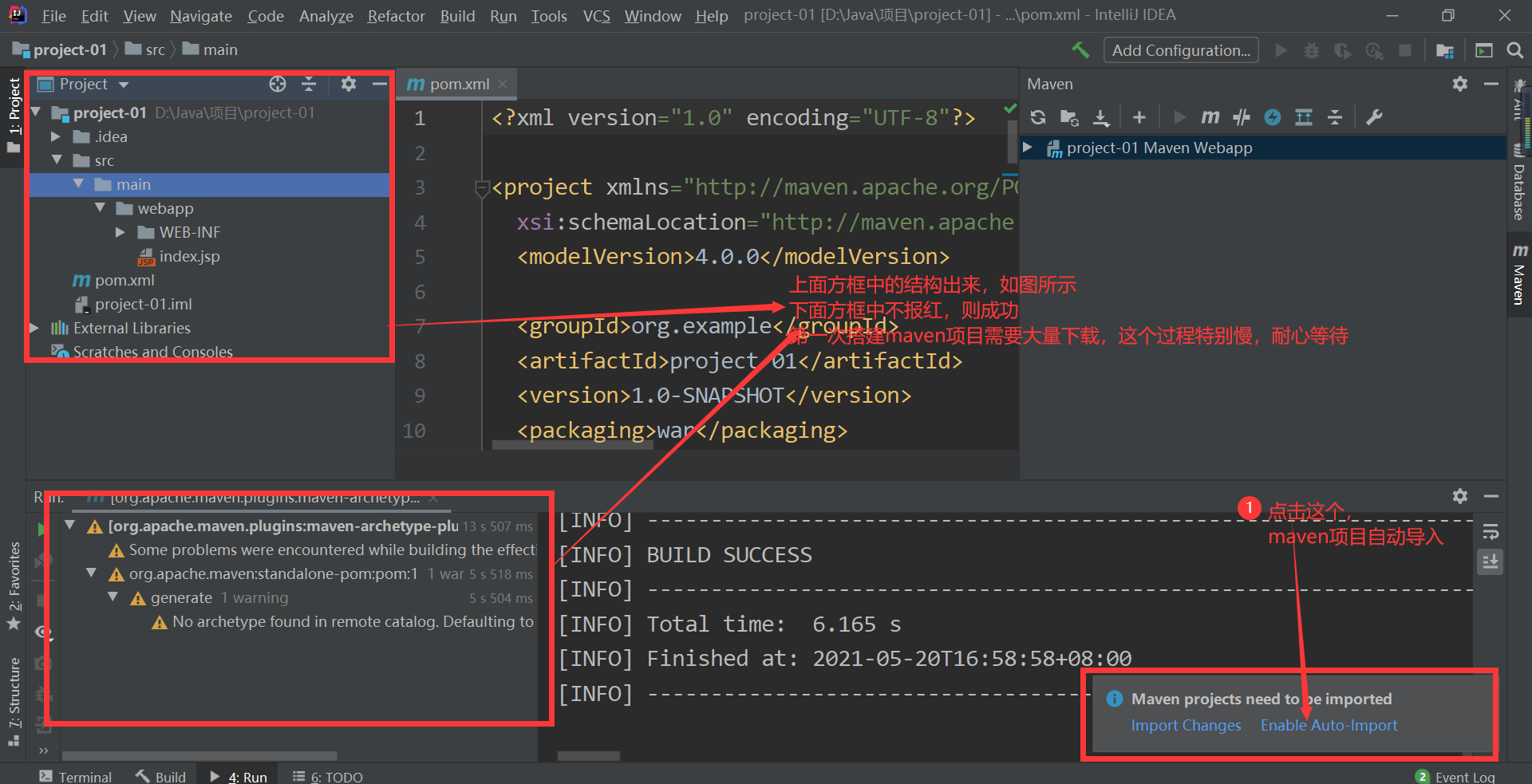Select index.jsp in the project tree
1532x784 pixels.
pyautogui.click(x=179, y=256)
